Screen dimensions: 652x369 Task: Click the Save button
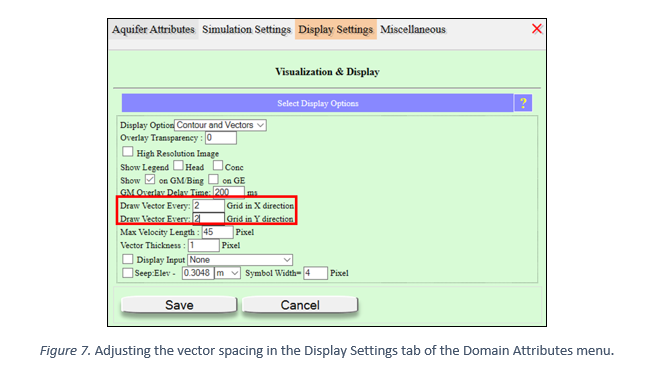(179, 305)
